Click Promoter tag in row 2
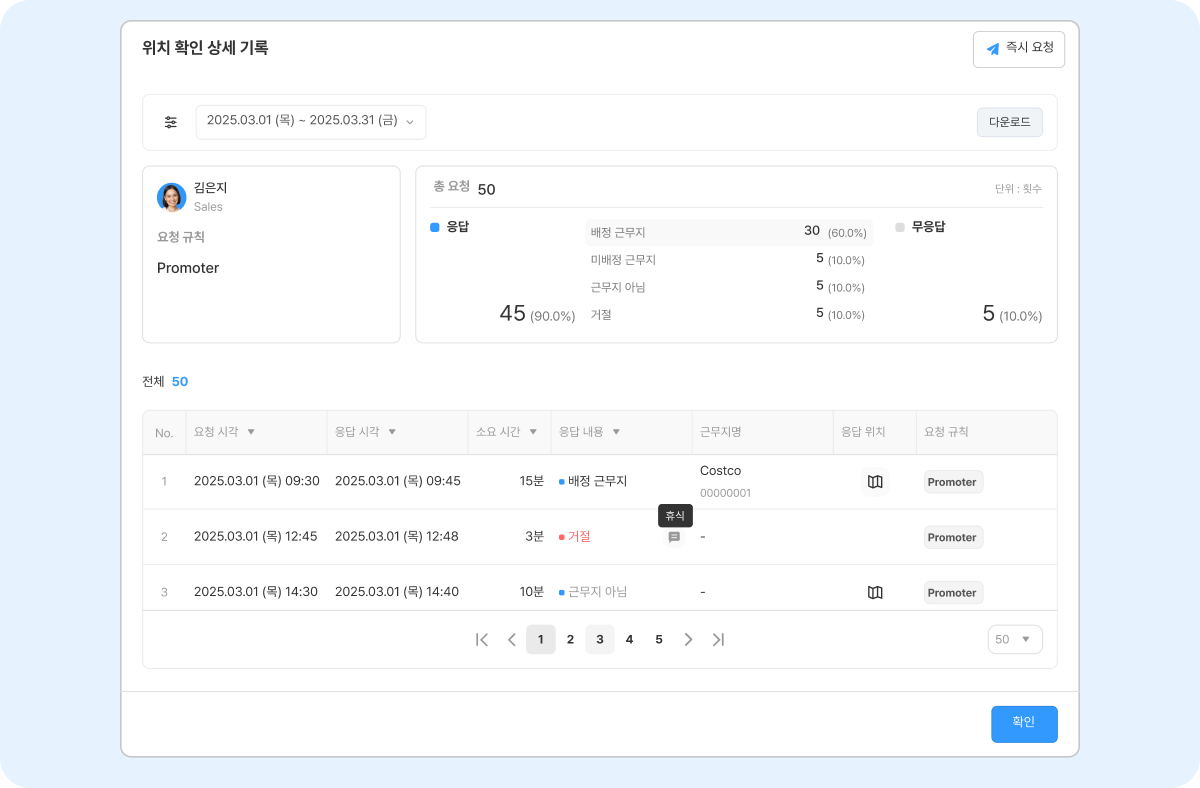 (953, 537)
